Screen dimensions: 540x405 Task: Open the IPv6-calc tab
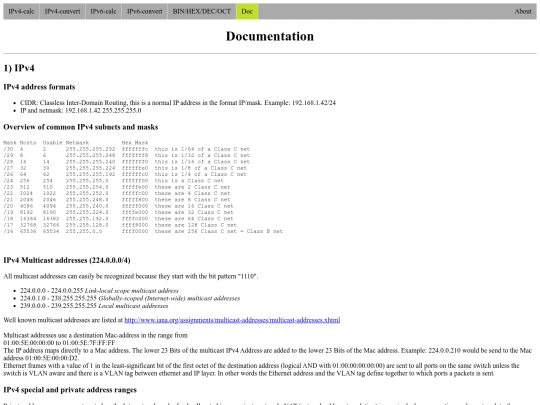click(103, 11)
